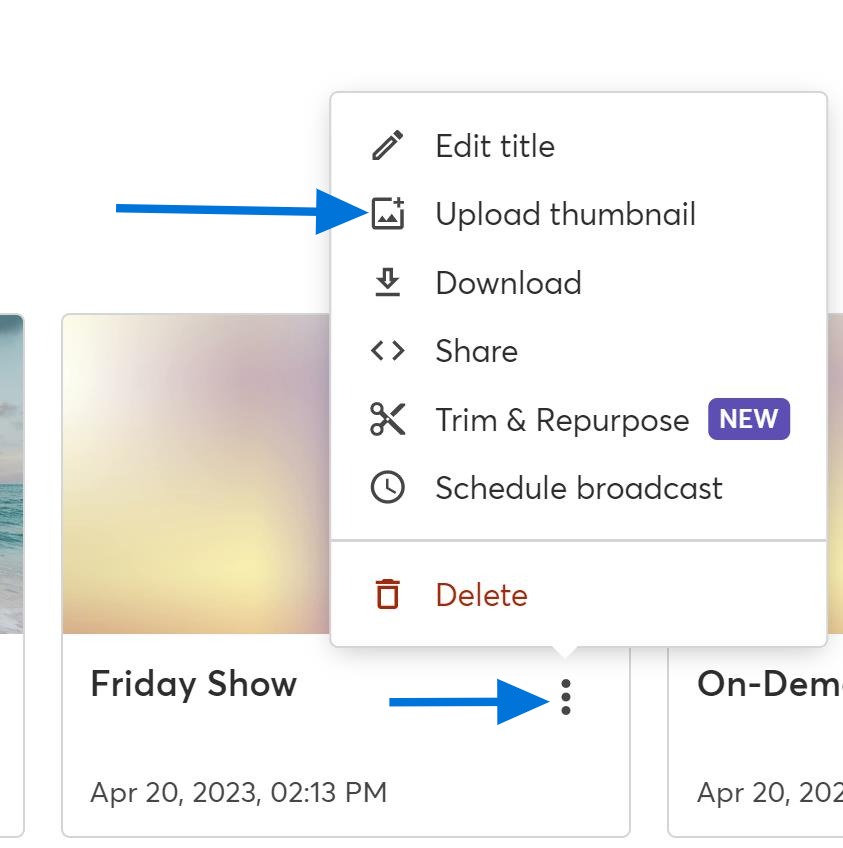Open the Friday Show video thumbnail

tap(195, 470)
